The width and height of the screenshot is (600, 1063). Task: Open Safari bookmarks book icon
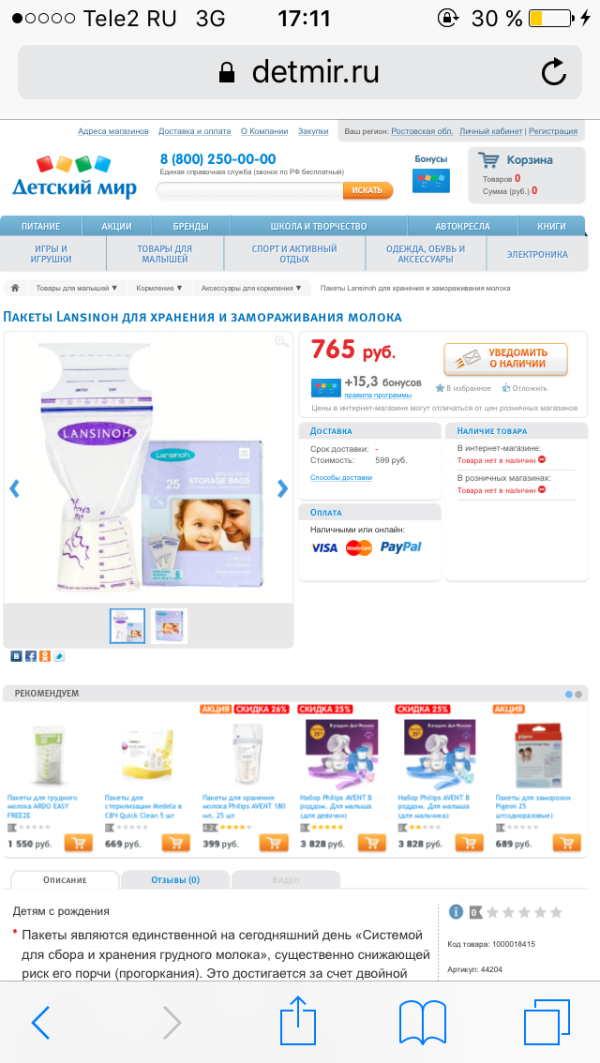click(422, 1022)
